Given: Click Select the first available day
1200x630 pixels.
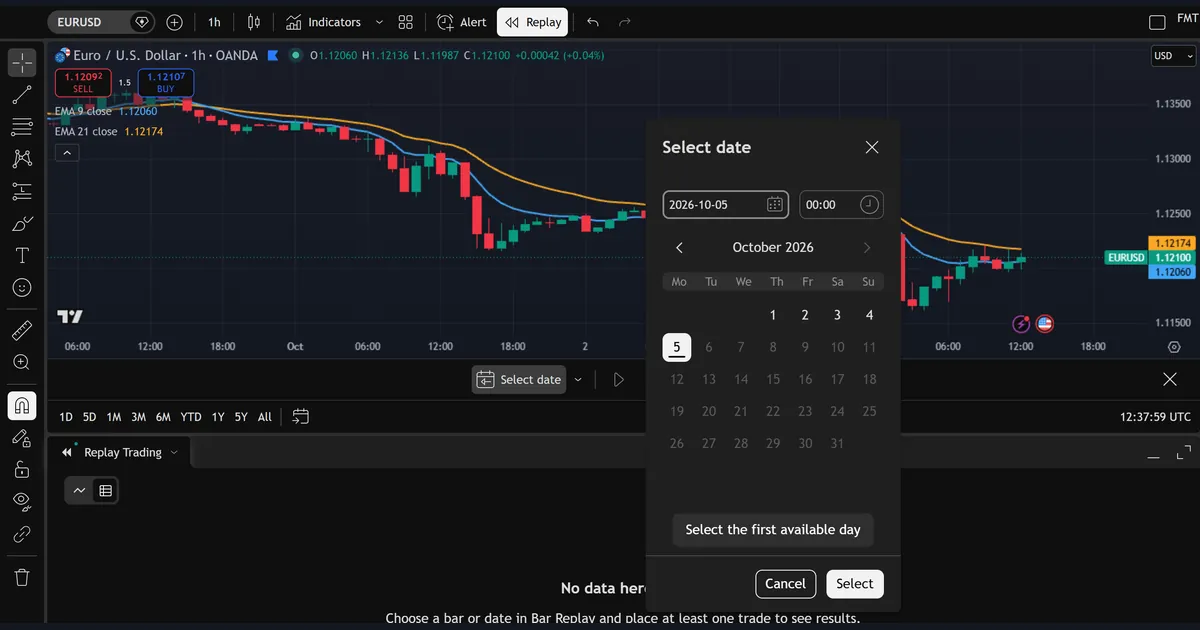Looking at the screenshot, I should (773, 530).
